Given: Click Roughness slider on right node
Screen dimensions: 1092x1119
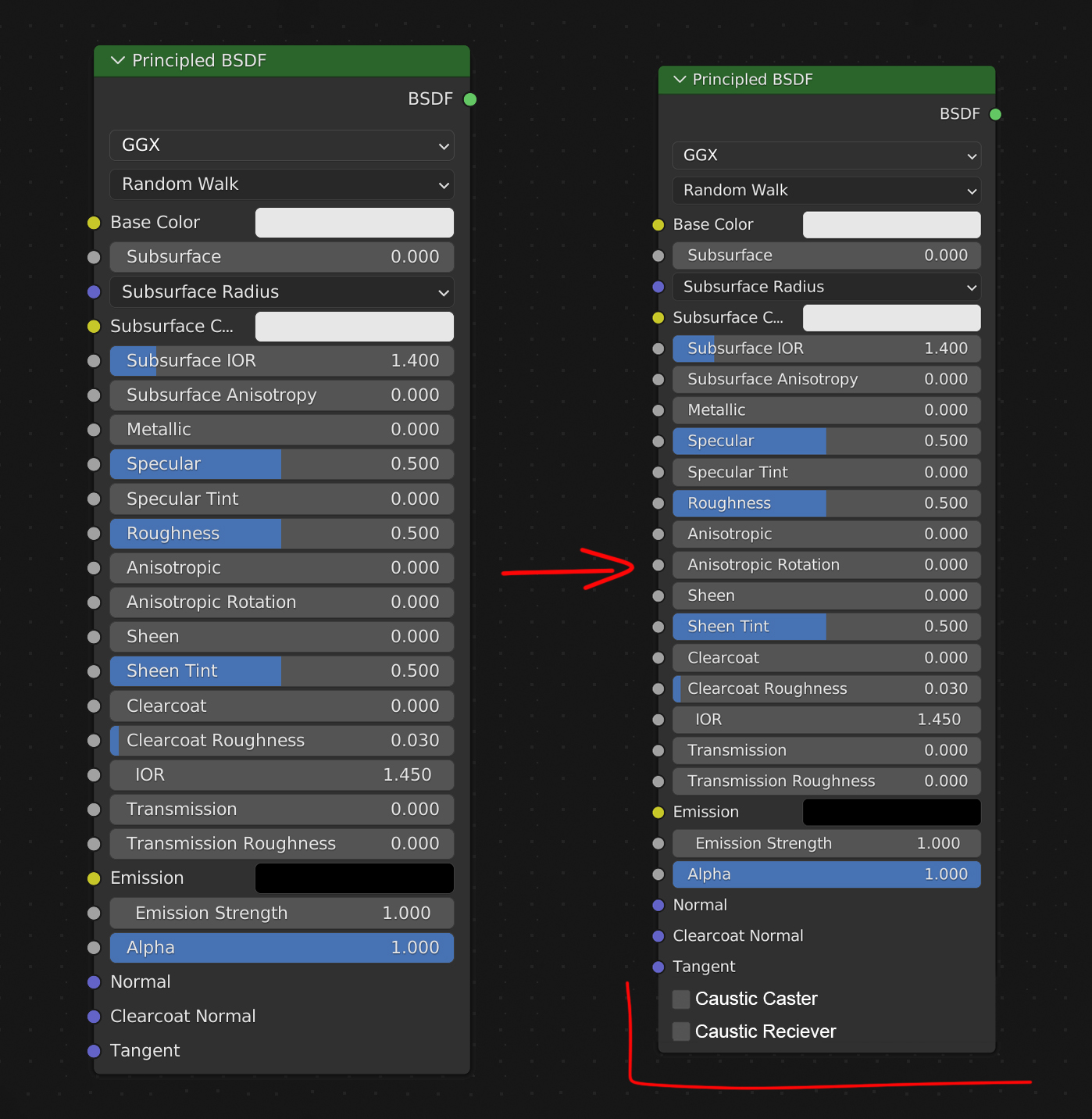Looking at the screenshot, I should point(826,503).
